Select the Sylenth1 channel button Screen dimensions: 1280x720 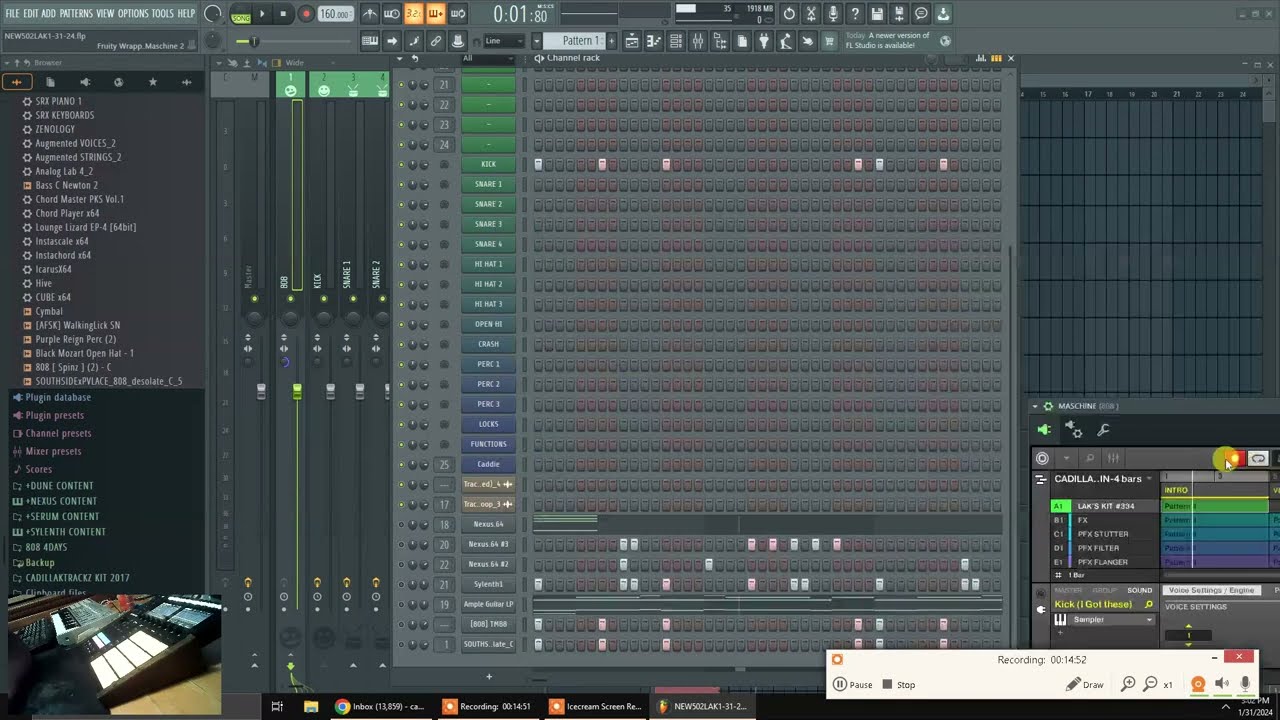(x=488, y=584)
